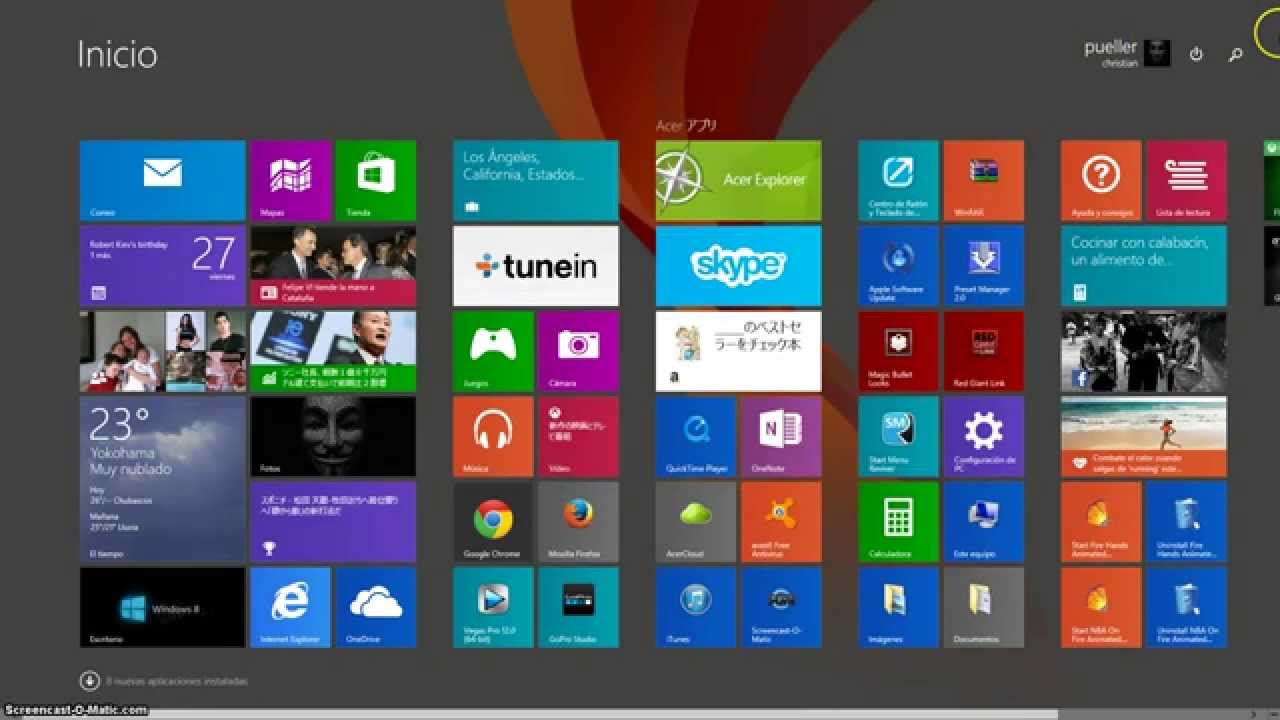This screenshot has height=720, width=1280.
Task: Open Preset Manager 2.0 tile
Action: (x=984, y=266)
